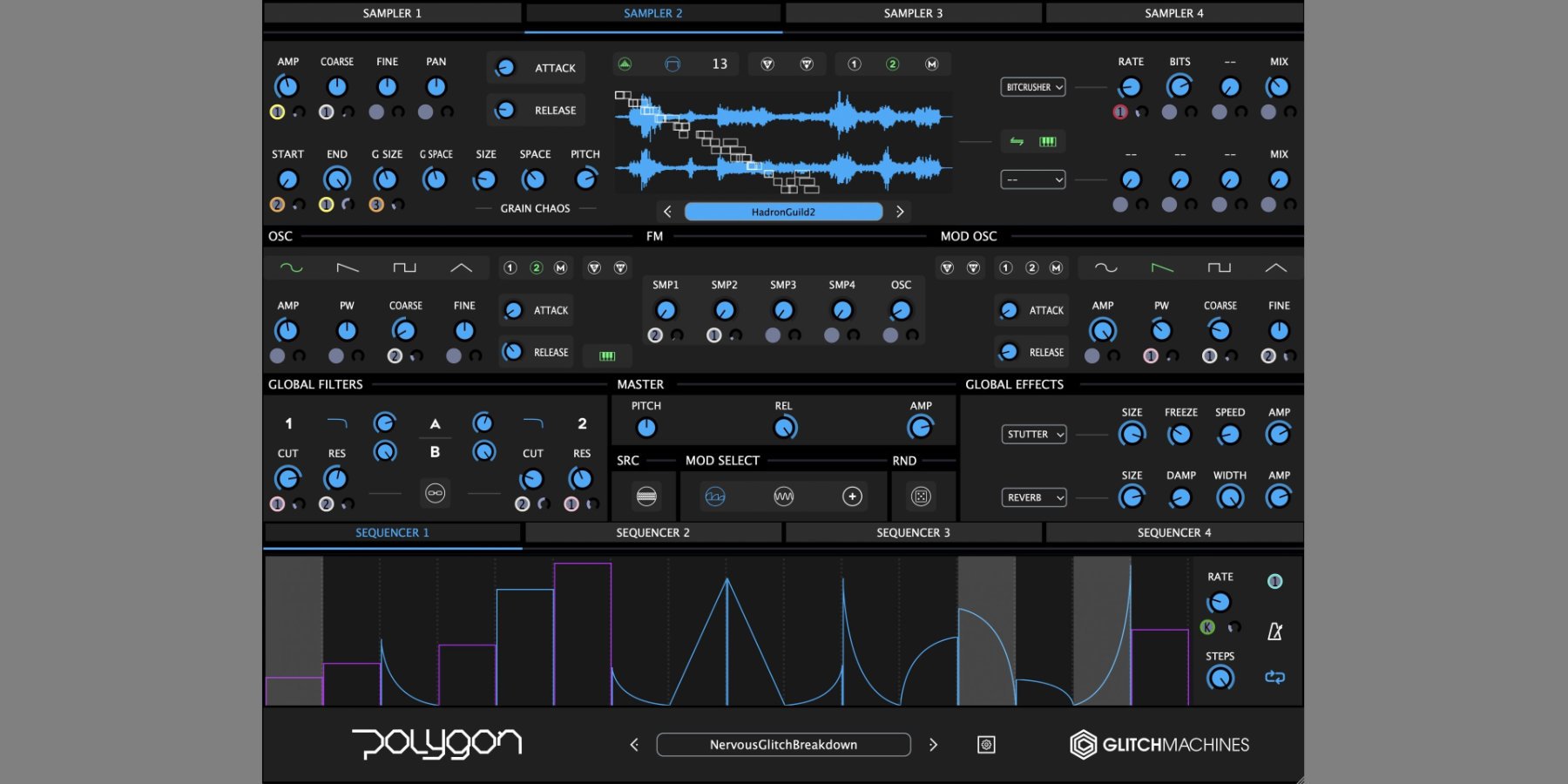Switch to the SEQUENCER 4 tab

coord(1174,532)
